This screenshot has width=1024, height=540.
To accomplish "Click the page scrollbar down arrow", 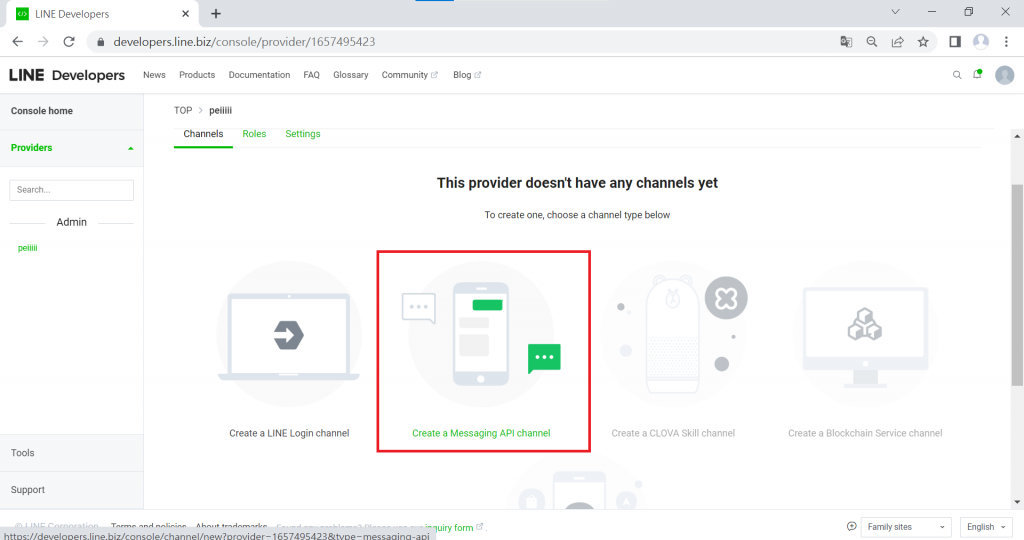I will pyautogui.click(x=1017, y=502).
